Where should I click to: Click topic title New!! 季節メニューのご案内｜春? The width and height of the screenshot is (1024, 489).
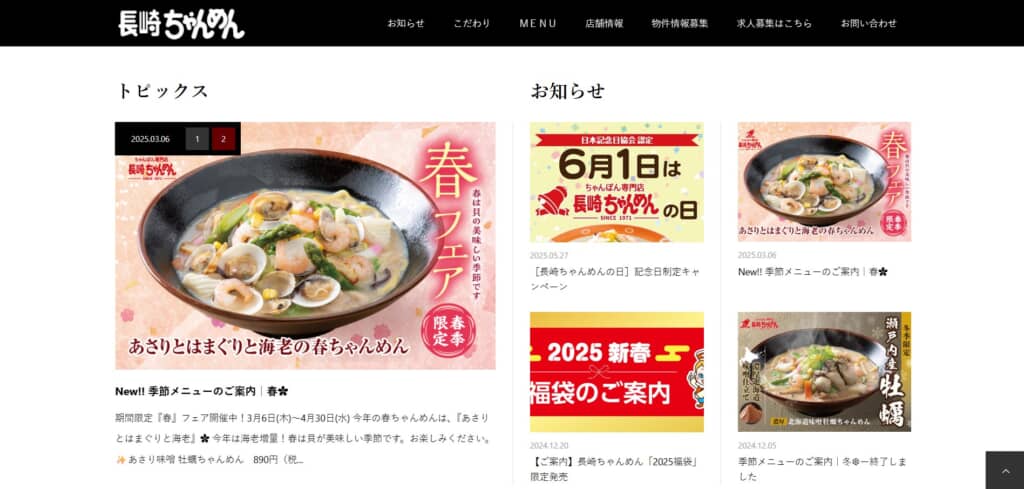[201, 391]
